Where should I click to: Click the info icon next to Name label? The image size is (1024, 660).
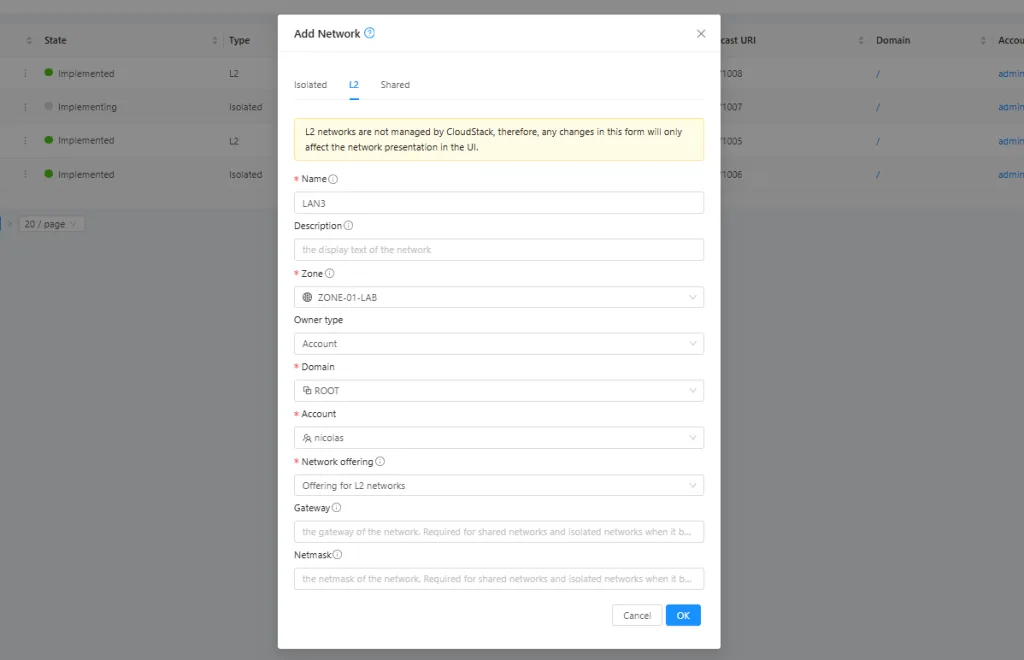[x=333, y=179]
